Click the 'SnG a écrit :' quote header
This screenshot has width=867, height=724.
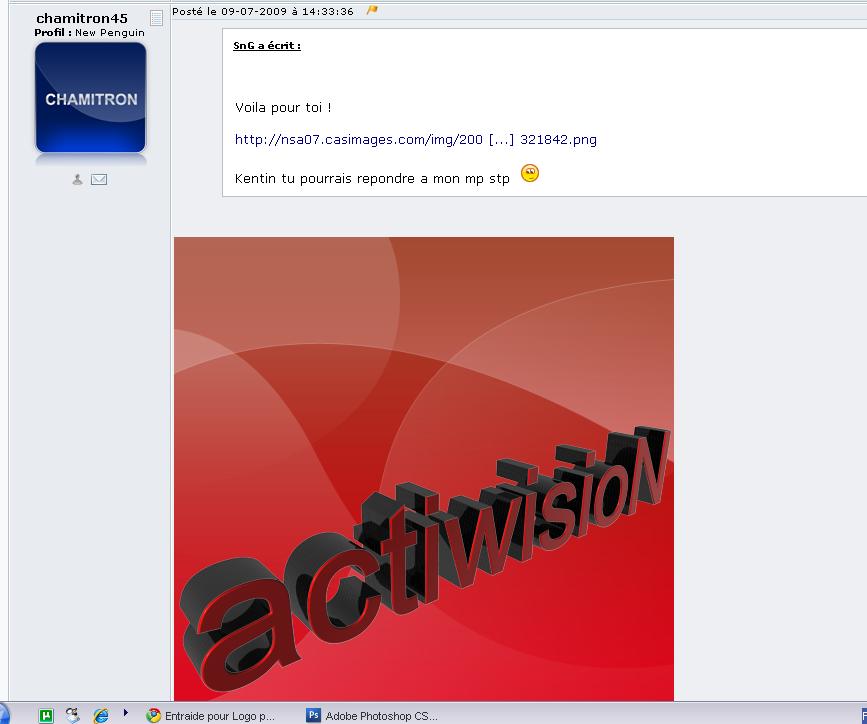tap(267, 45)
